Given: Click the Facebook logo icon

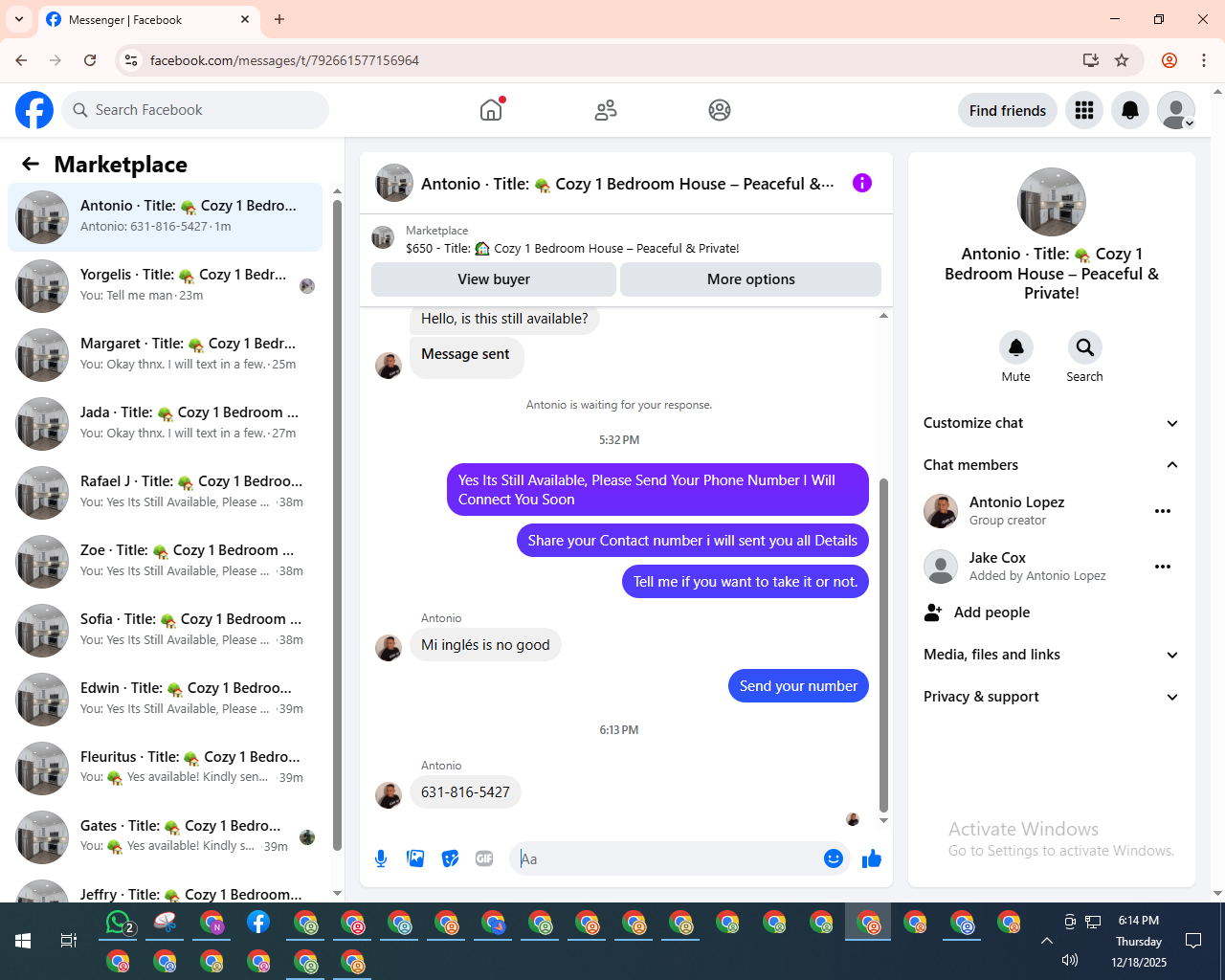Looking at the screenshot, I should (34, 110).
